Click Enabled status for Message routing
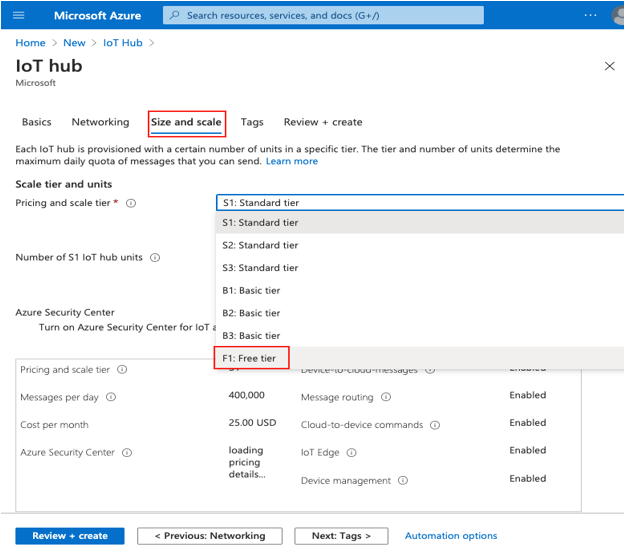This screenshot has width=624, height=552. coord(528,395)
